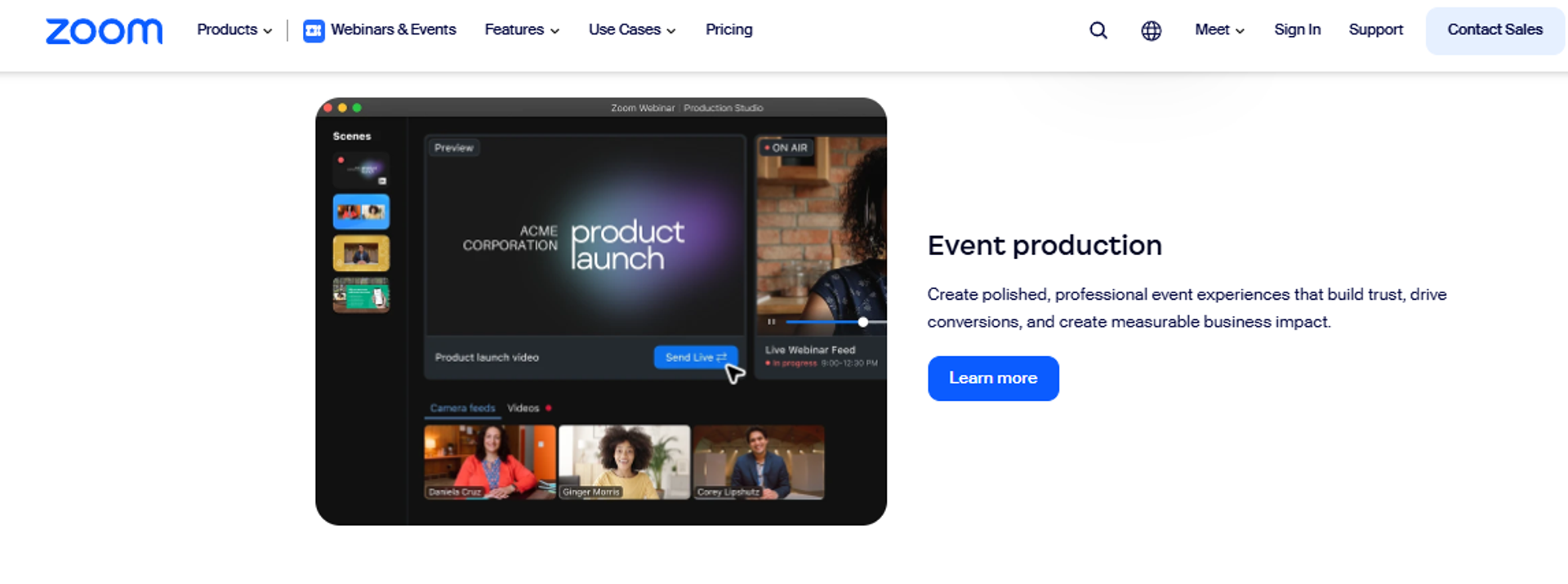Click the product launch preview image

pyautogui.click(x=585, y=237)
